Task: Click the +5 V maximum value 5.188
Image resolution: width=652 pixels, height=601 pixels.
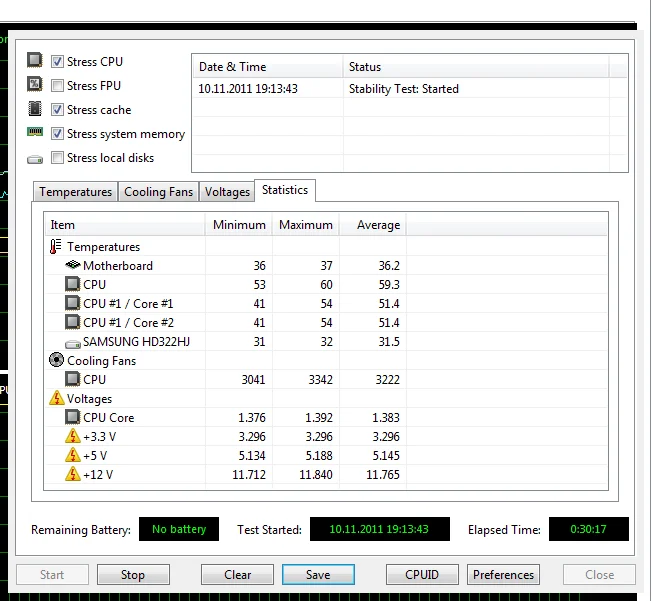Action: 319,455
